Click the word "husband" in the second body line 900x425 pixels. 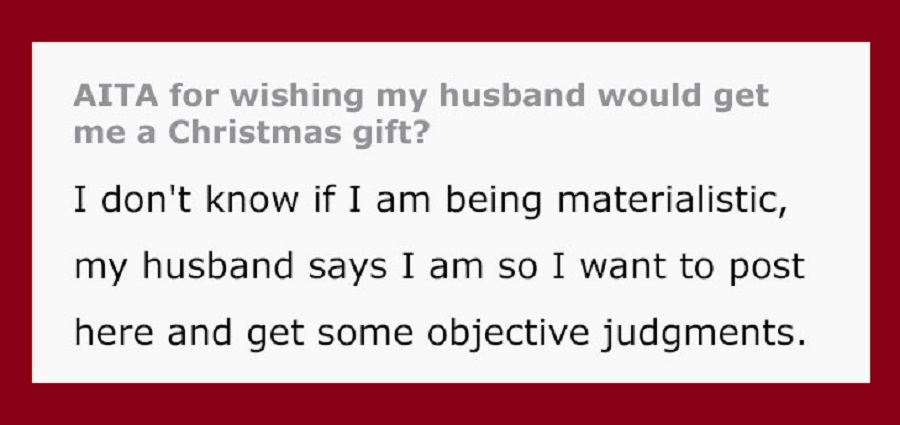(x=218, y=266)
